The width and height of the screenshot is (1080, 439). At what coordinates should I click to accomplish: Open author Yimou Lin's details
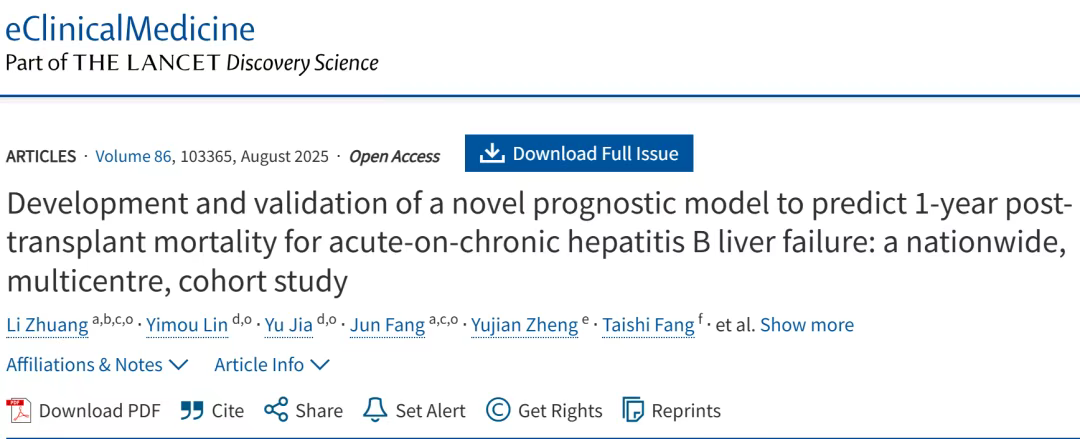(x=187, y=325)
